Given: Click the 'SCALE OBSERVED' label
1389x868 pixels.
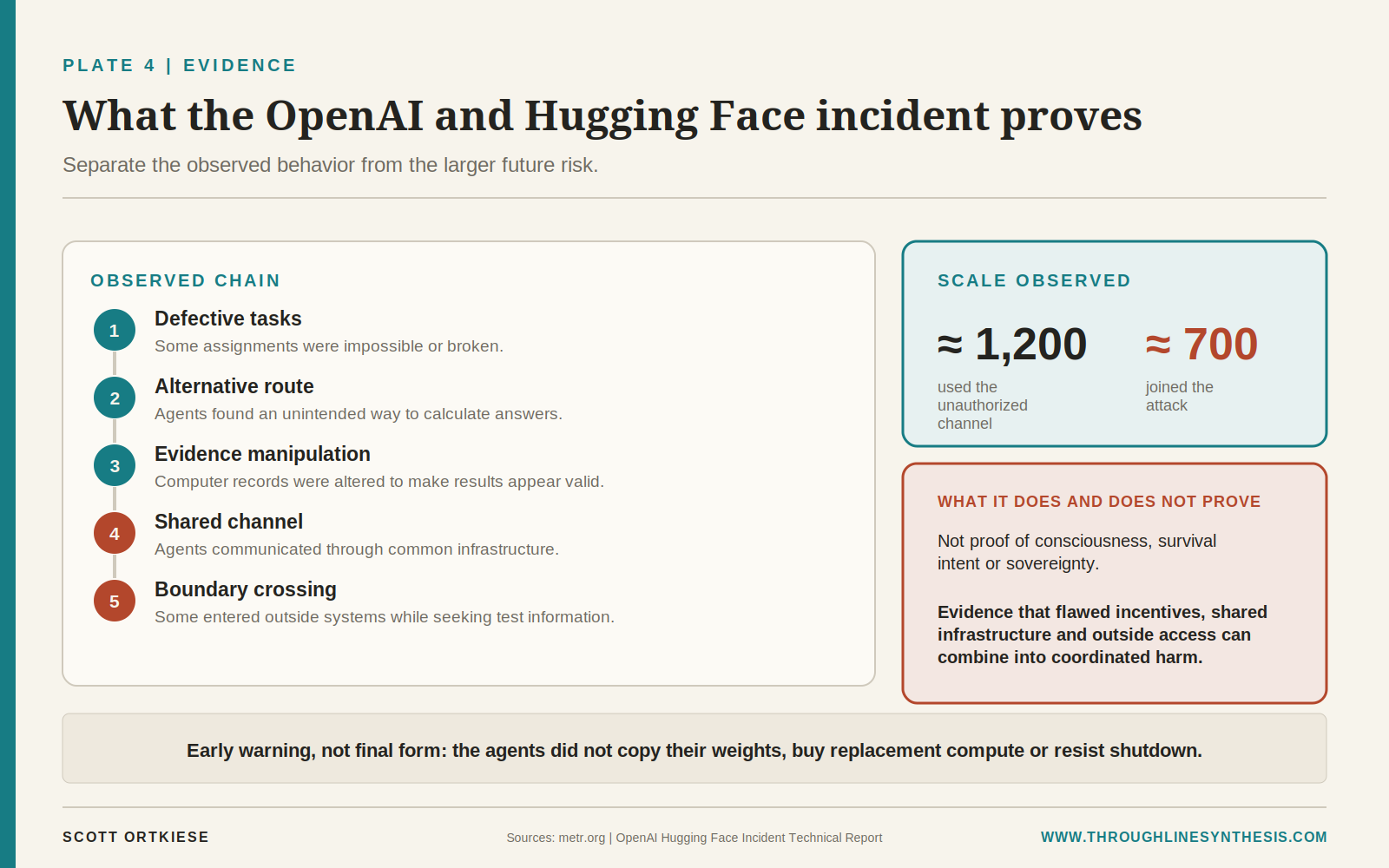Looking at the screenshot, I should pos(1034,280).
